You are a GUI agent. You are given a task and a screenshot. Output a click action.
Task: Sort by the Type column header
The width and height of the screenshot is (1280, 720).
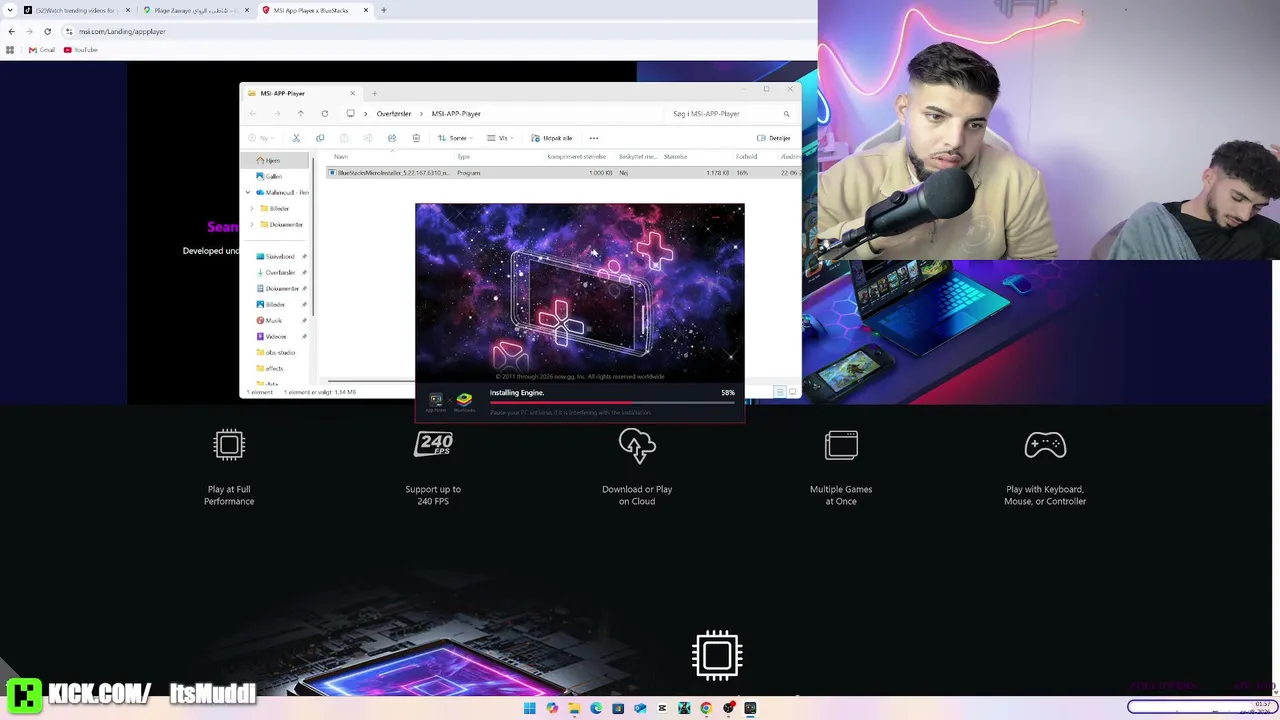tap(463, 156)
